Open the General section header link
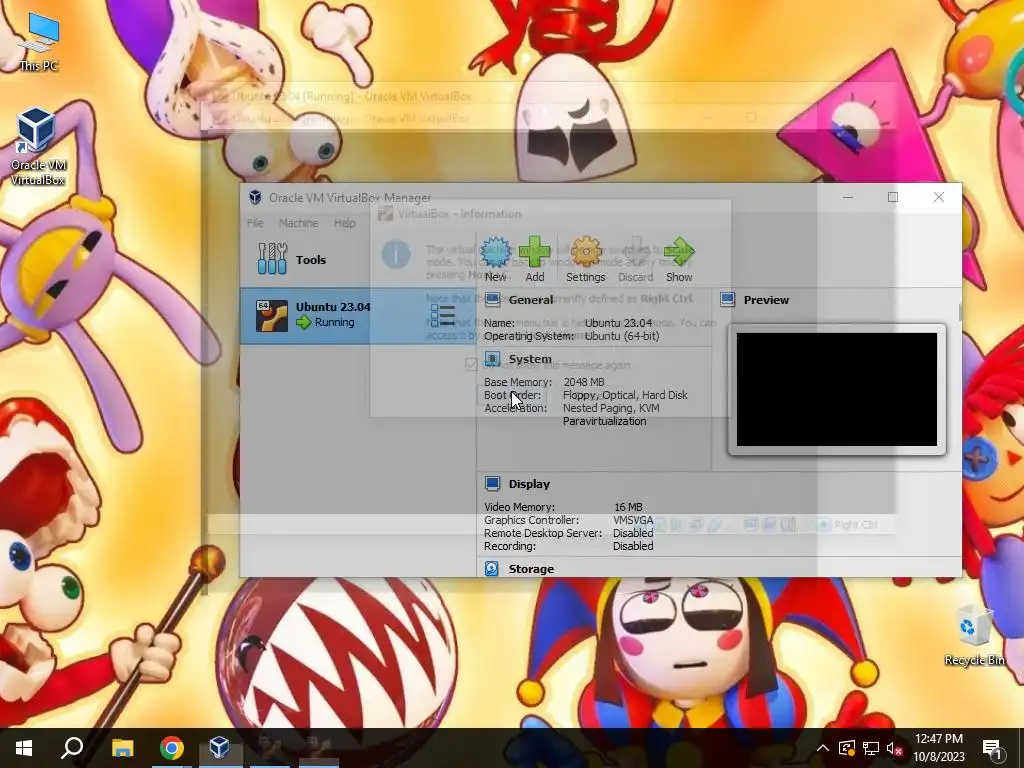The image size is (1024, 768). (x=531, y=300)
